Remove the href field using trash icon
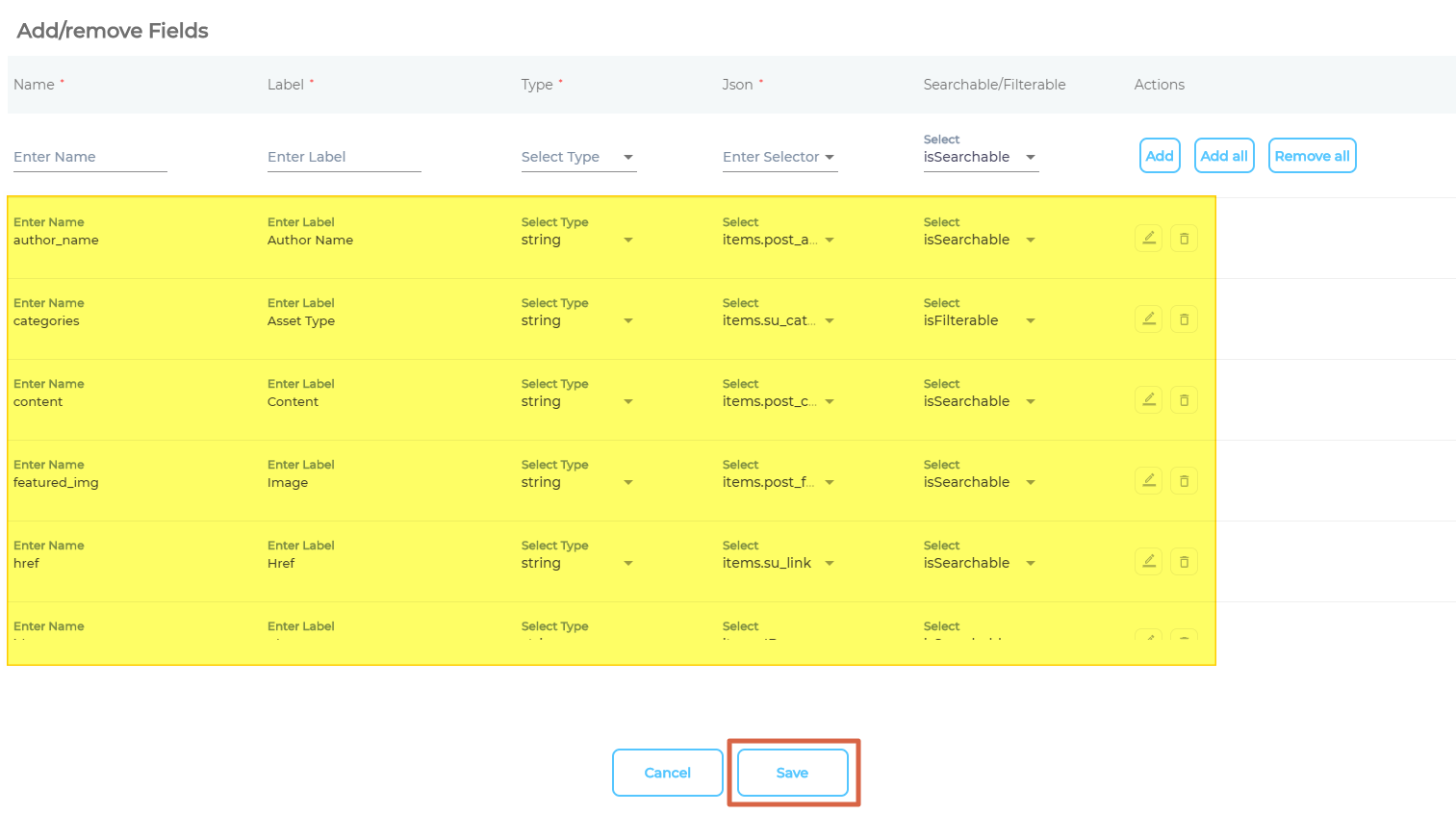Image resolution: width=1456 pixels, height=814 pixels. [x=1184, y=561]
